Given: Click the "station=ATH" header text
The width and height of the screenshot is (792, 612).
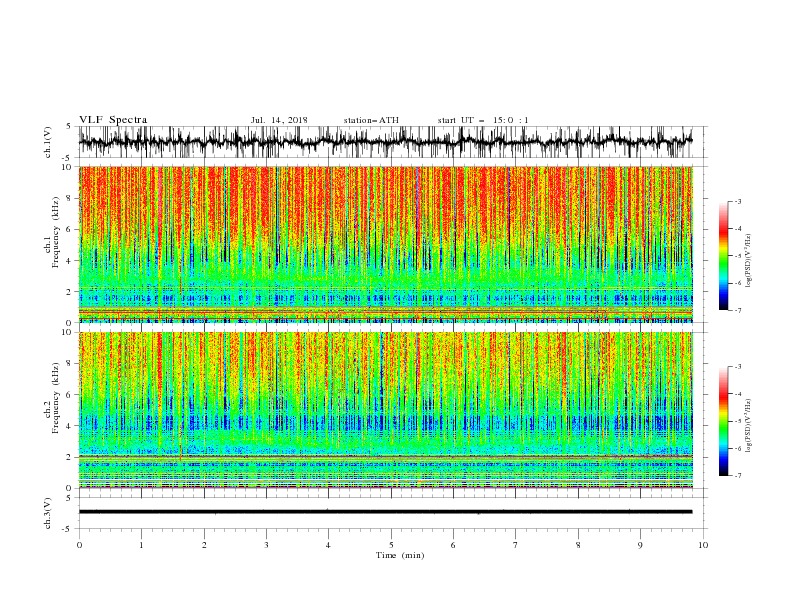Looking at the screenshot, I should (371, 120).
